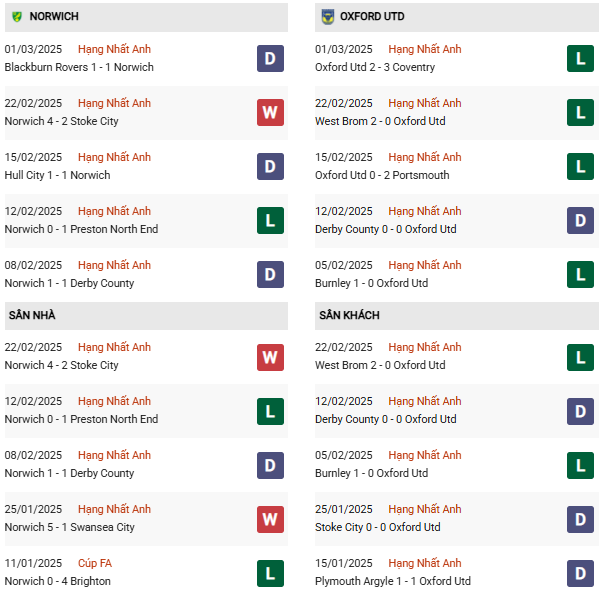Open Hạng Nhất Anh link for 15/01/2025 Oxford
Viewport: 600px width, 592px height.
[425, 563]
